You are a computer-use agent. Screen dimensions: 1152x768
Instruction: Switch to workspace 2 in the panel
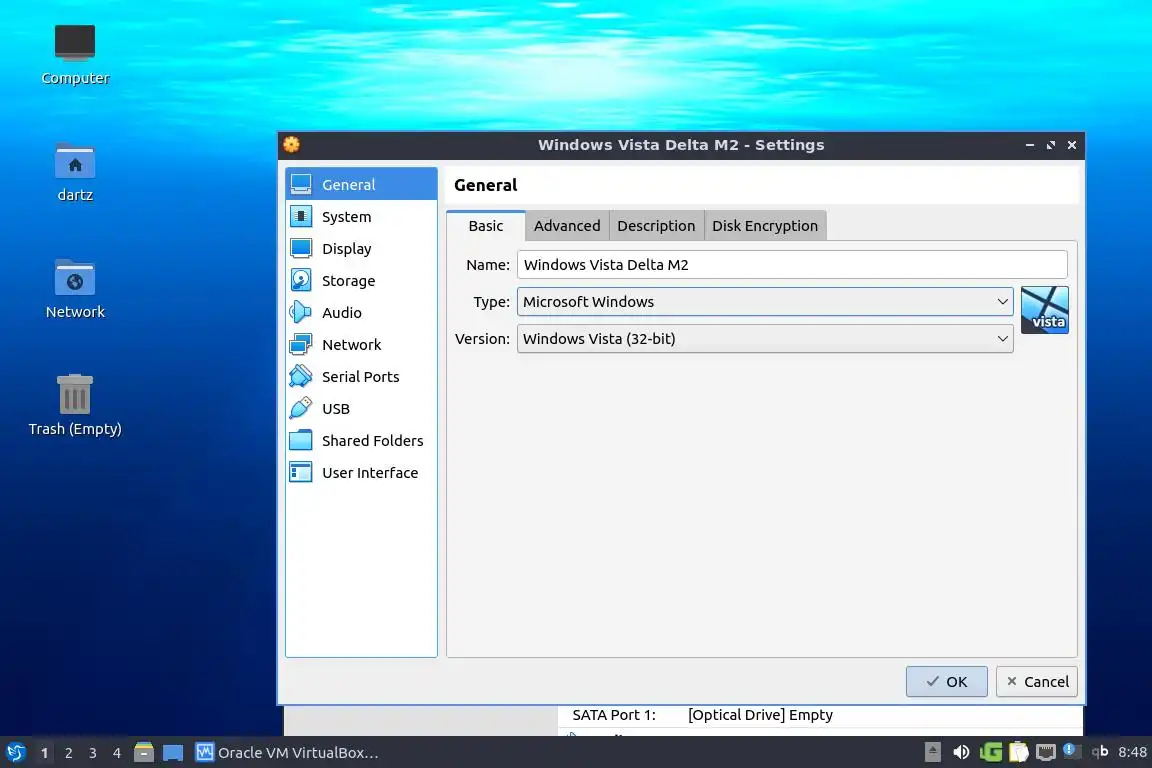[x=69, y=753]
